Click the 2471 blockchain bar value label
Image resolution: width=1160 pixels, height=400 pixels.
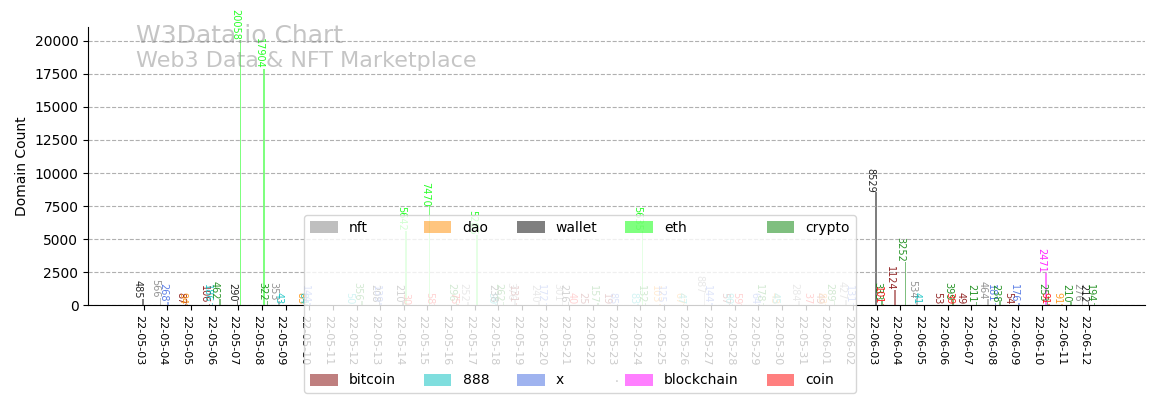(1041, 261)
